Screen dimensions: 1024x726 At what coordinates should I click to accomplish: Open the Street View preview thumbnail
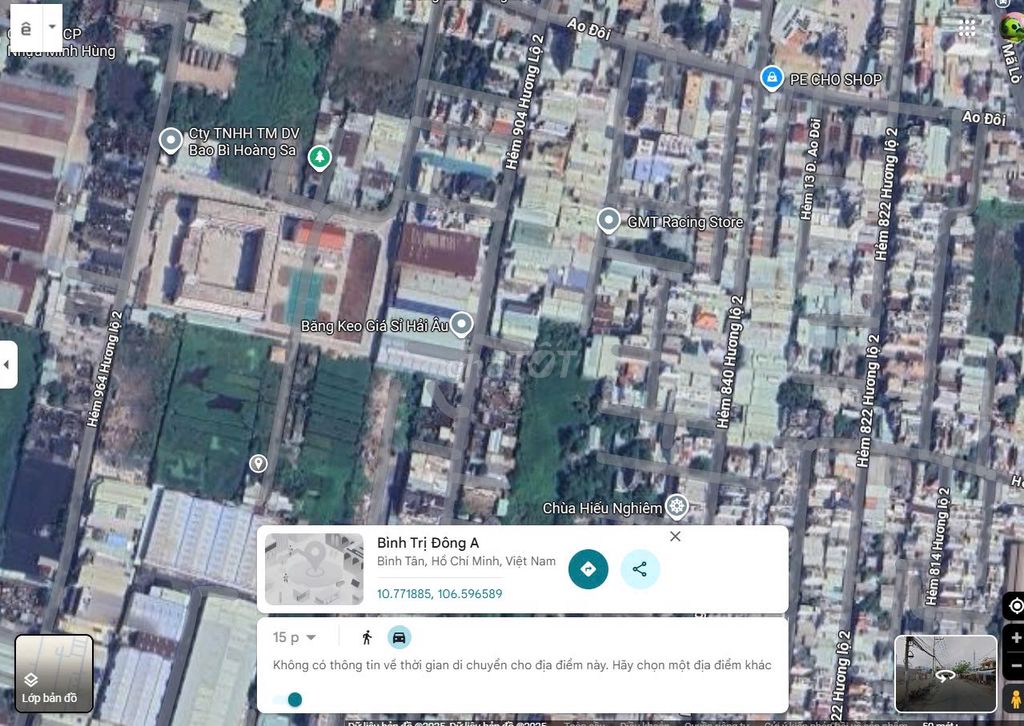coord(945,673)
